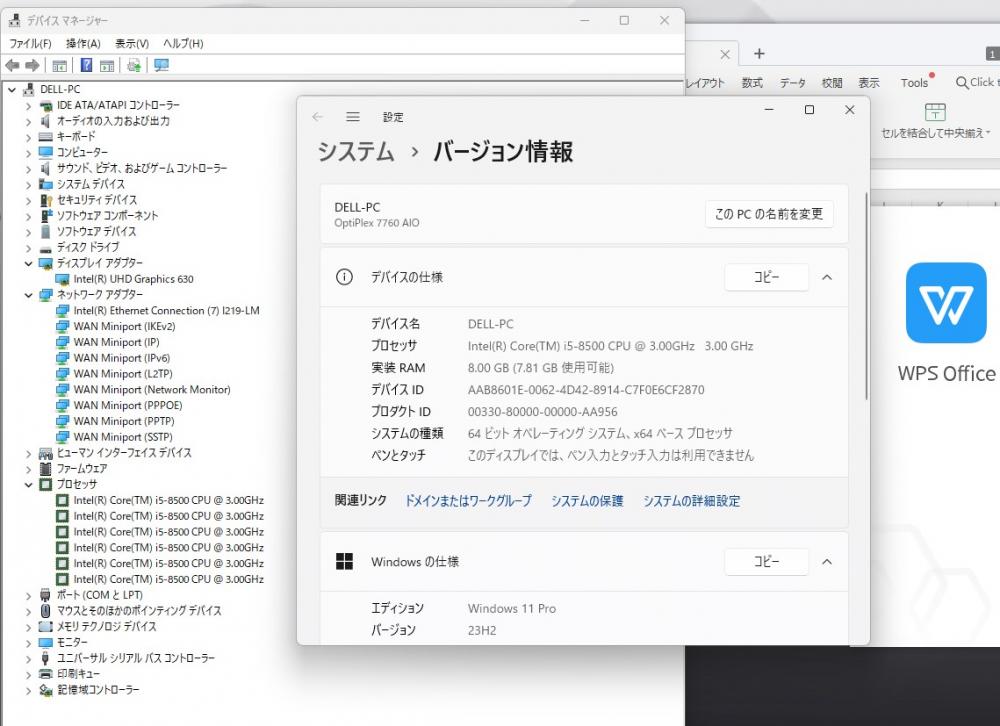
Task: Click the Back arrow in Device Manager toolbar
Action: [x=12, y=65]
